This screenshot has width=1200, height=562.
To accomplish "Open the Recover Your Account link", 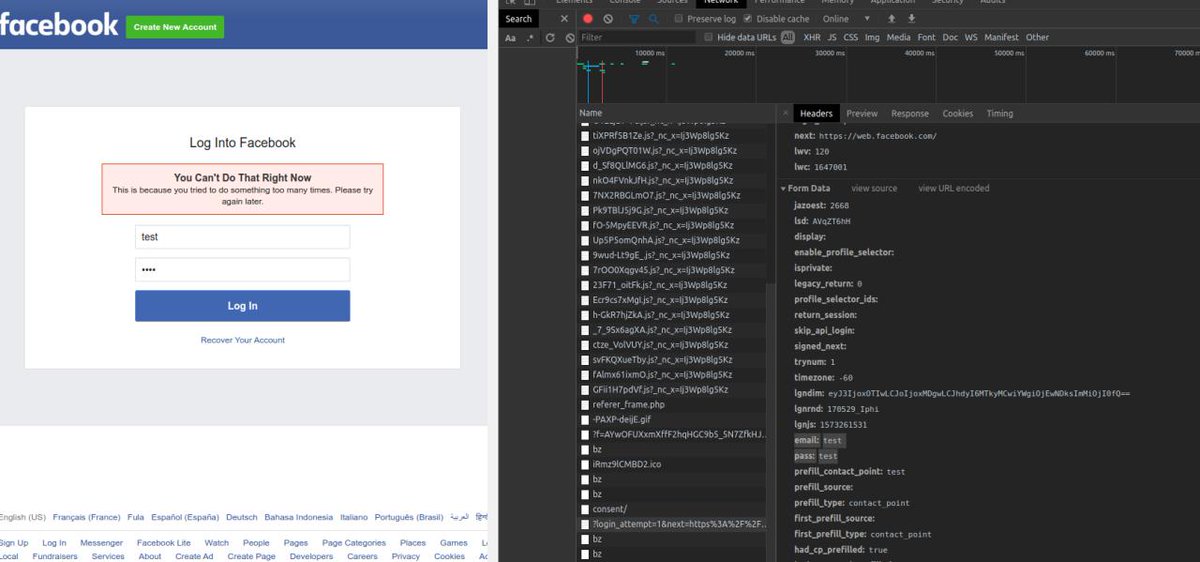I will 242,340.
